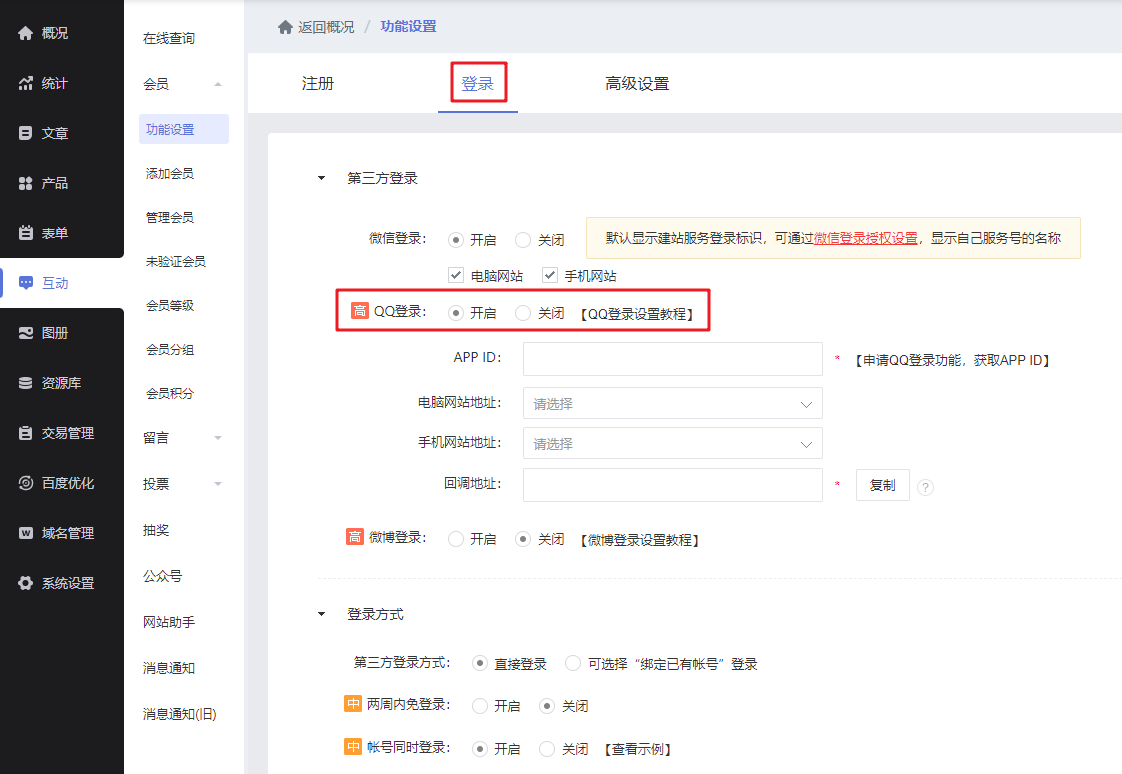Click the 产品 grid icon
1122x774 pixels.
point(26,183)
